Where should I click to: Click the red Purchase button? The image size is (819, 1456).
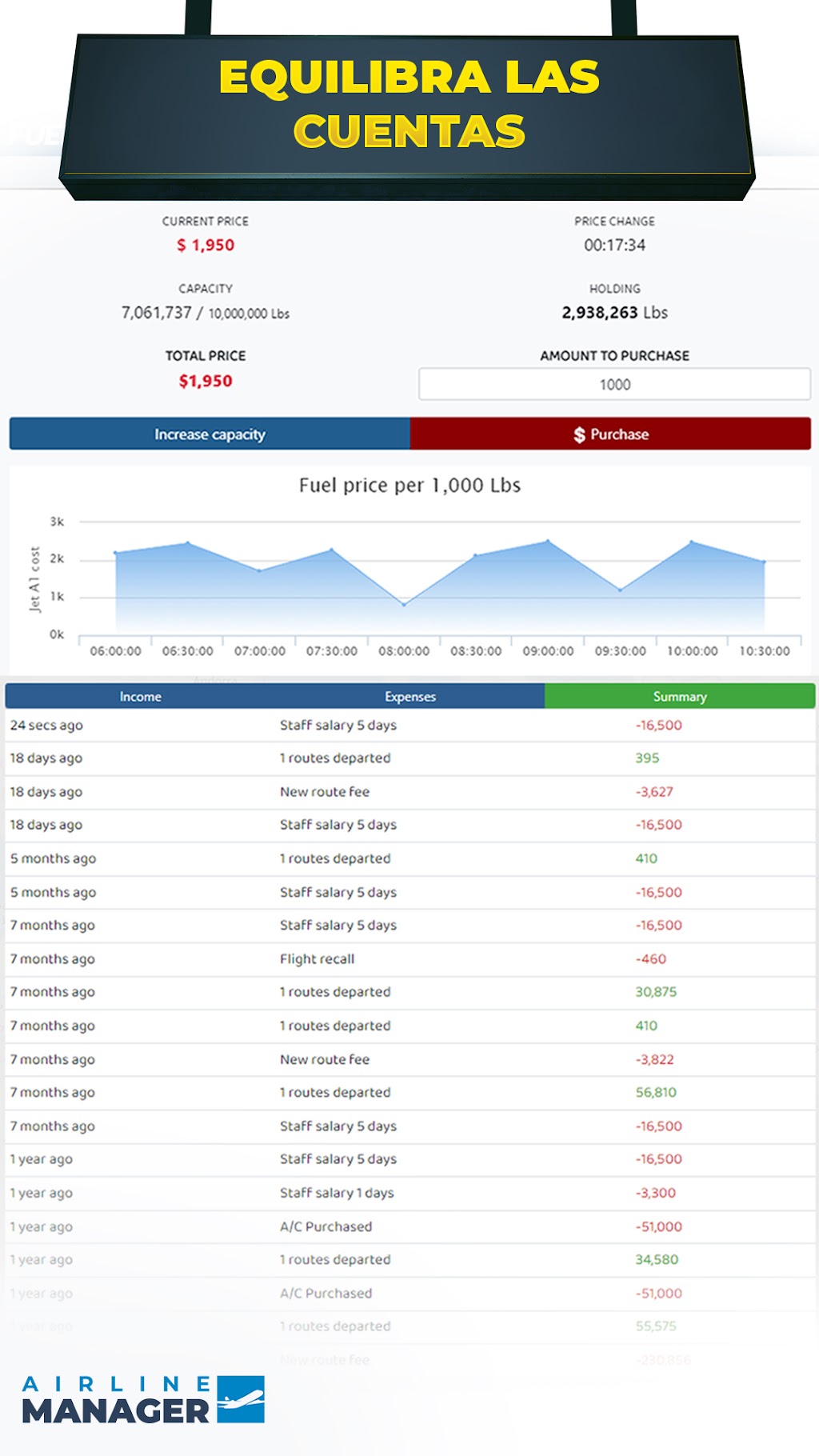610,434
